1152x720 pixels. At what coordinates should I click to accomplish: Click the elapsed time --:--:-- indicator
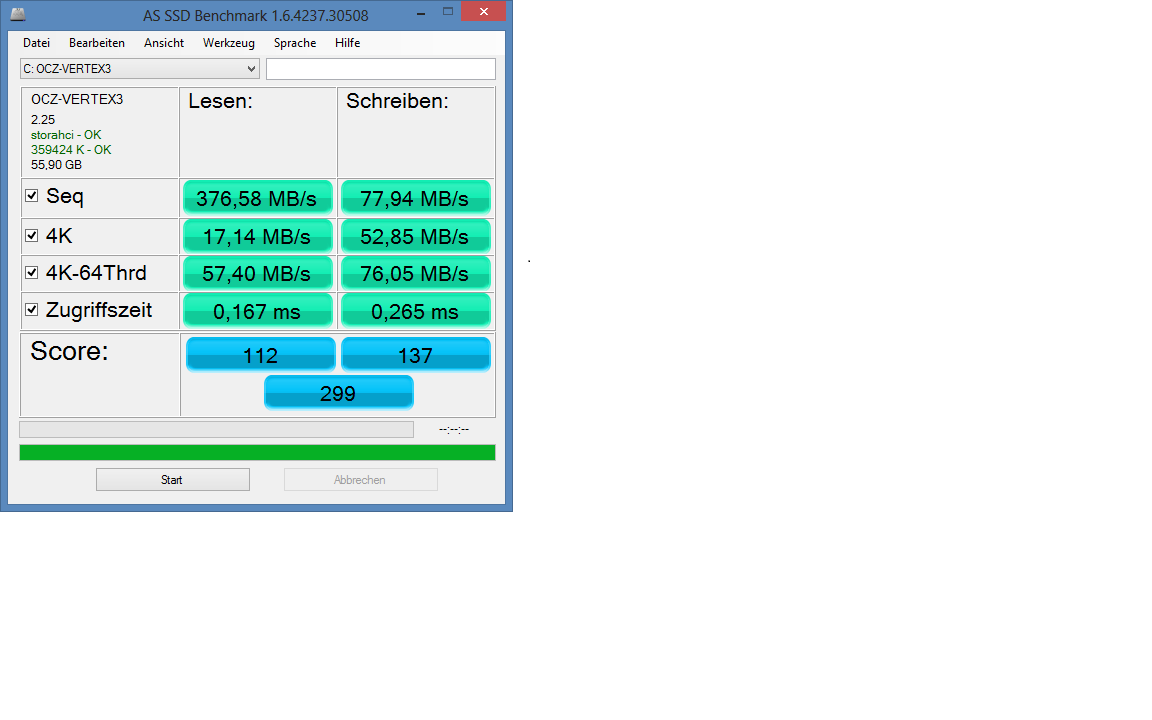coord(454,430)
